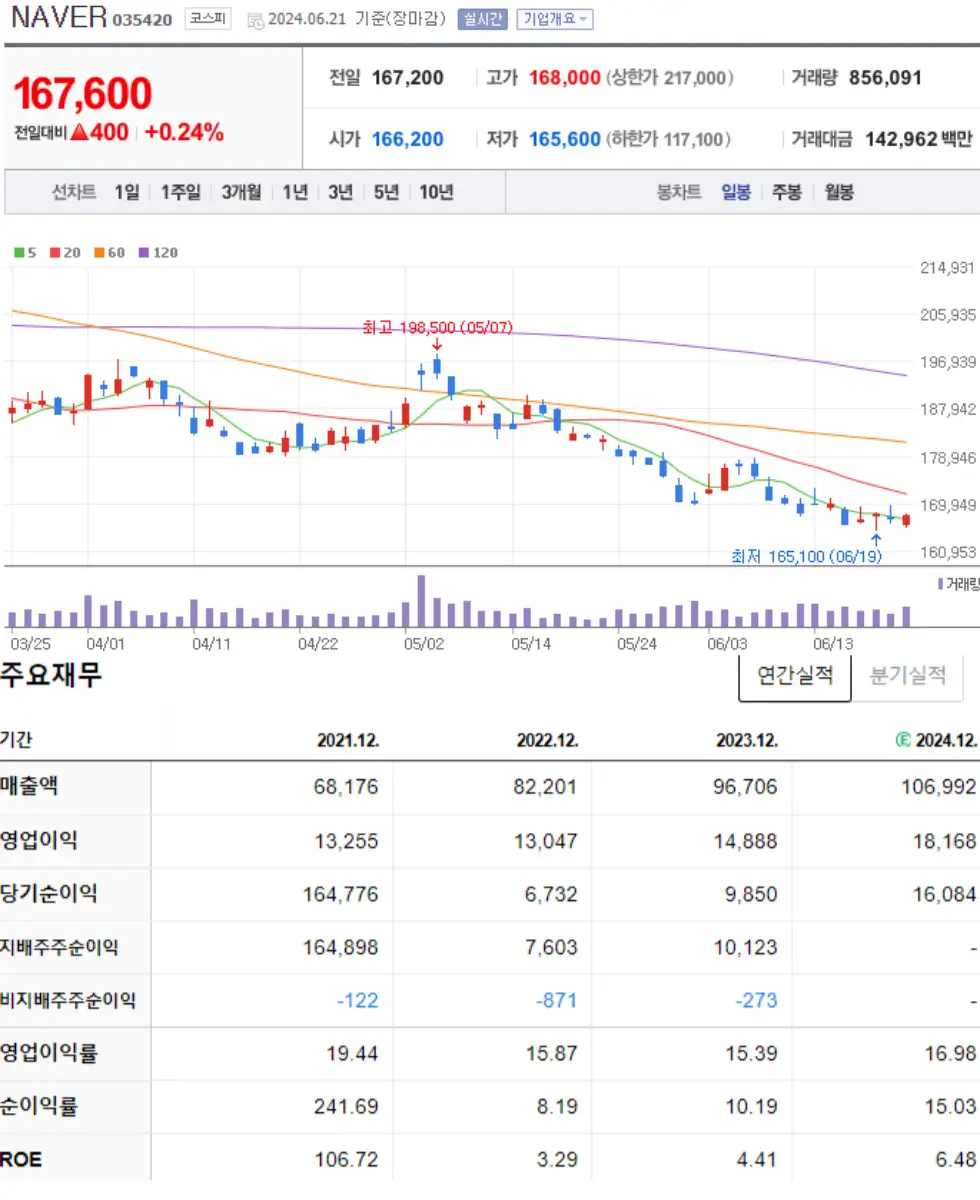Click the 전일 value 167,200
This screenshot has height=1200, width=980.
tap(408, 77)
